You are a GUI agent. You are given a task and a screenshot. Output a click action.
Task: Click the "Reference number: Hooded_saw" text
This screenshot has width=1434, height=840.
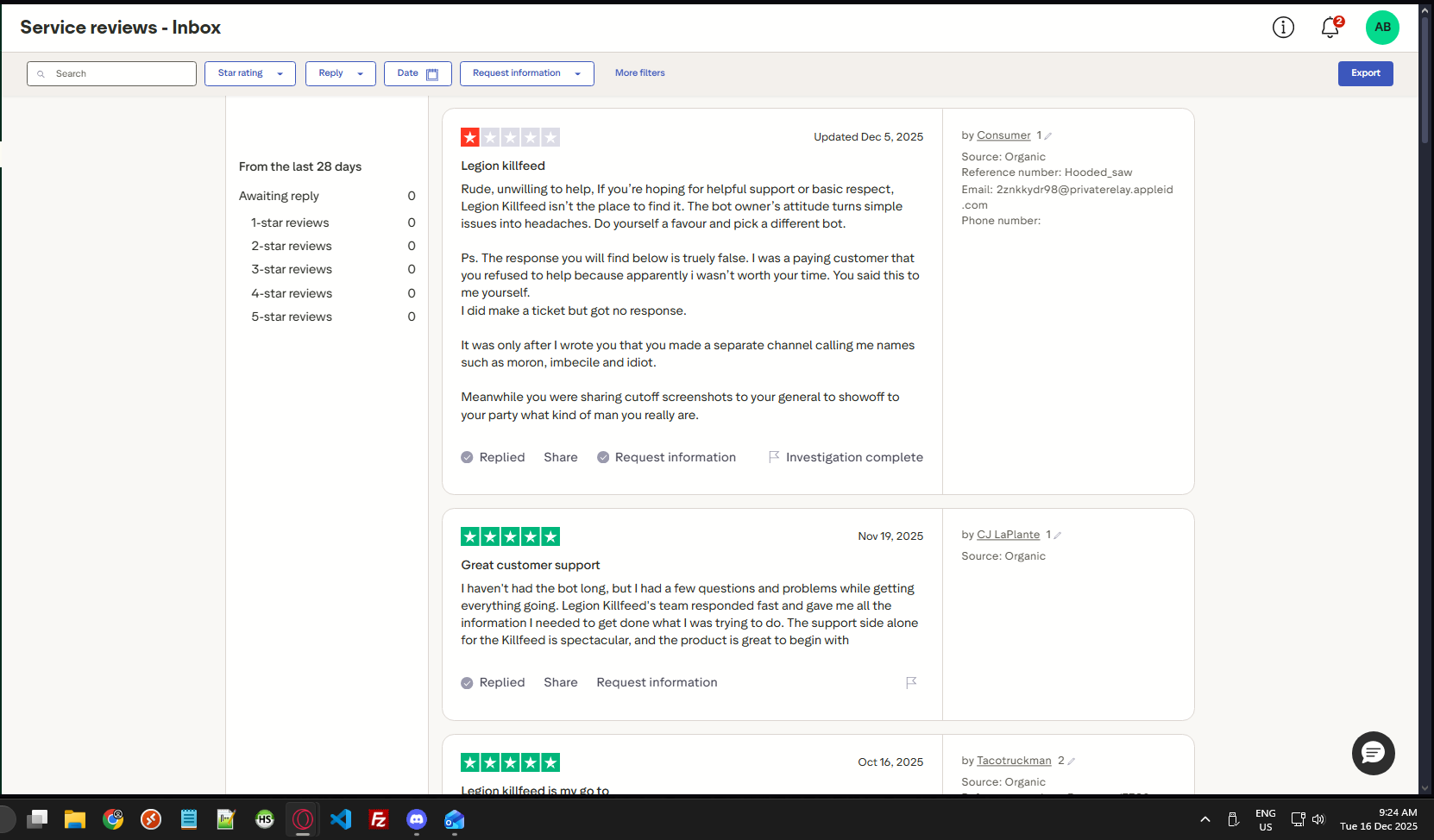pyautogui.click(x=1047, y=172)
